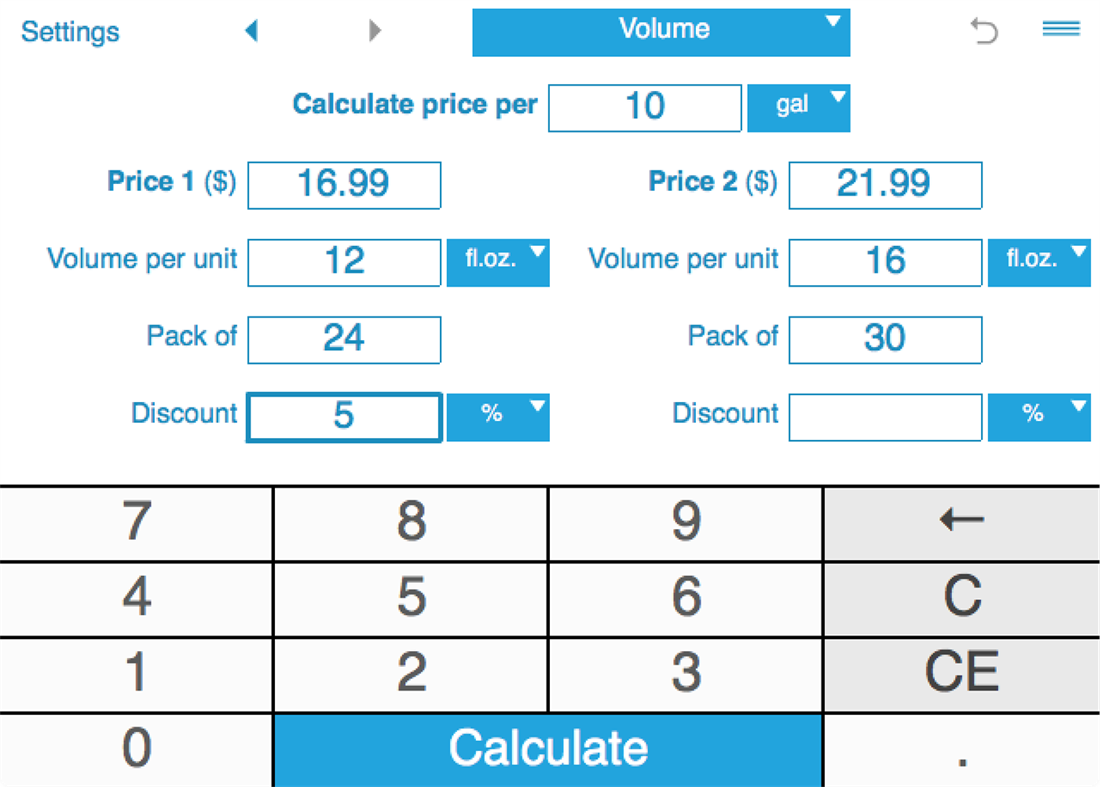Viewport: 1100px width, 787px height.
Task: Click the Pack of 24 field
Action: tap(344, 339)
